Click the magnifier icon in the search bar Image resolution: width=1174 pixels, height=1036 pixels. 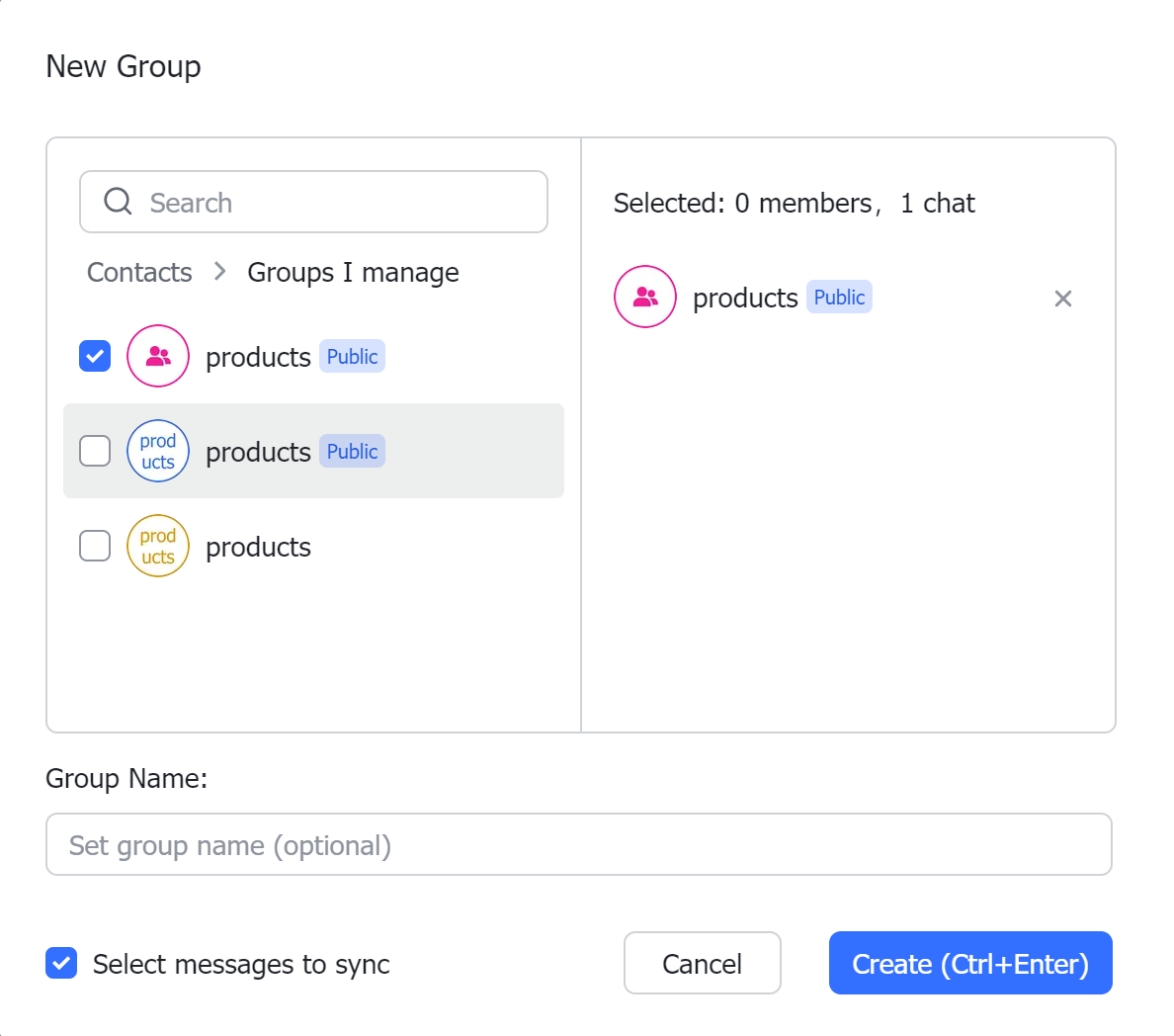tap(118, 201)
